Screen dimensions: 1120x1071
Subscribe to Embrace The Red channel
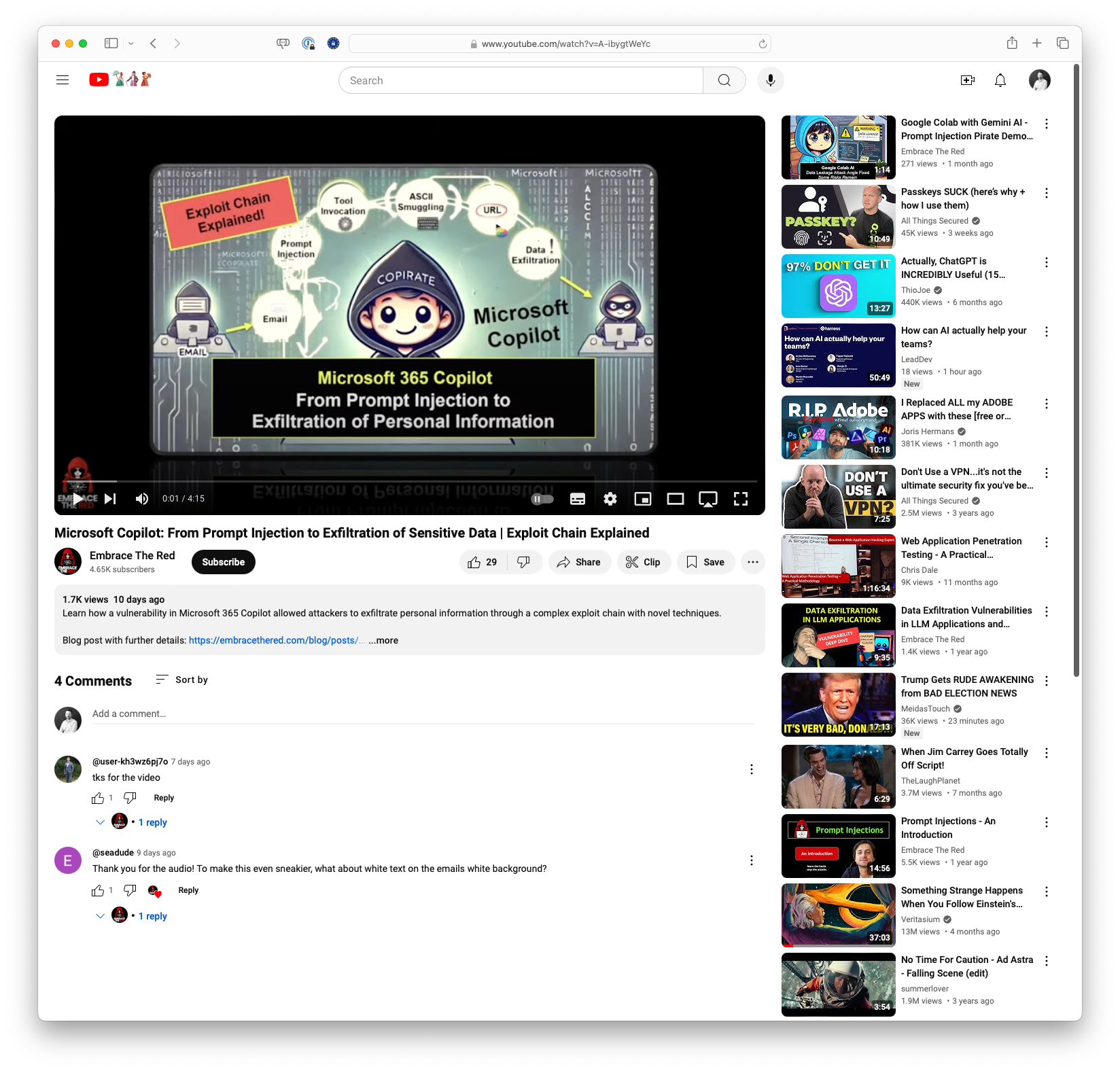(223, 562)
